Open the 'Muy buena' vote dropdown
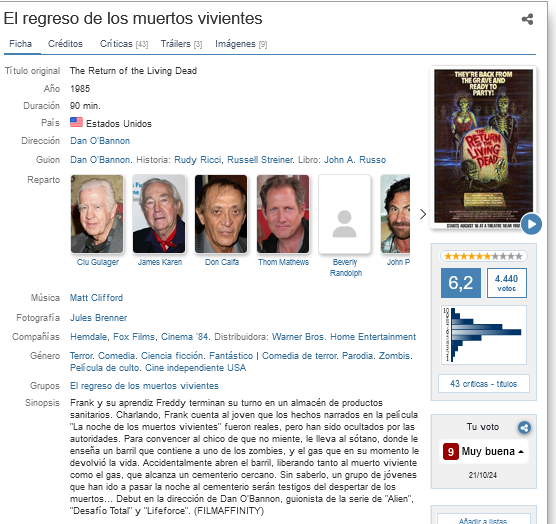The height and width of the screenshot is (524, 556). [483, 451]
